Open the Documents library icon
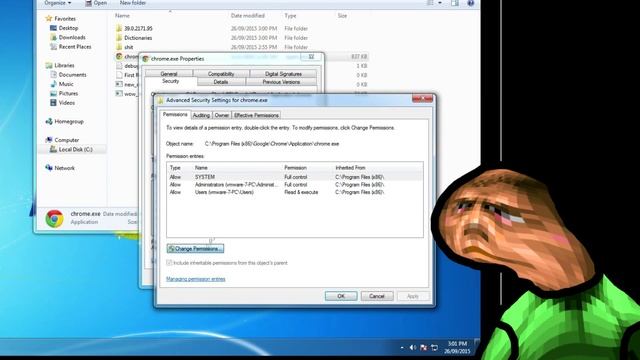Viewport: 640px width, 360px height. point(53,75)
